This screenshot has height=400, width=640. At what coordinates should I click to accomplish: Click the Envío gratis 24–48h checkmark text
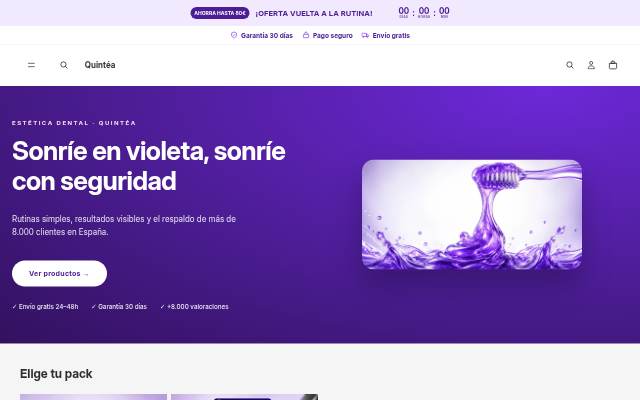tap(45, 307)
